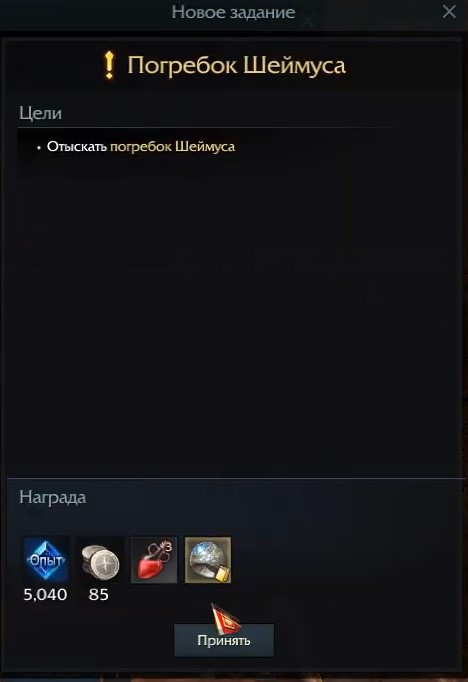Click the highlighted погребок Шеймуса objective link

pos(172,147)
